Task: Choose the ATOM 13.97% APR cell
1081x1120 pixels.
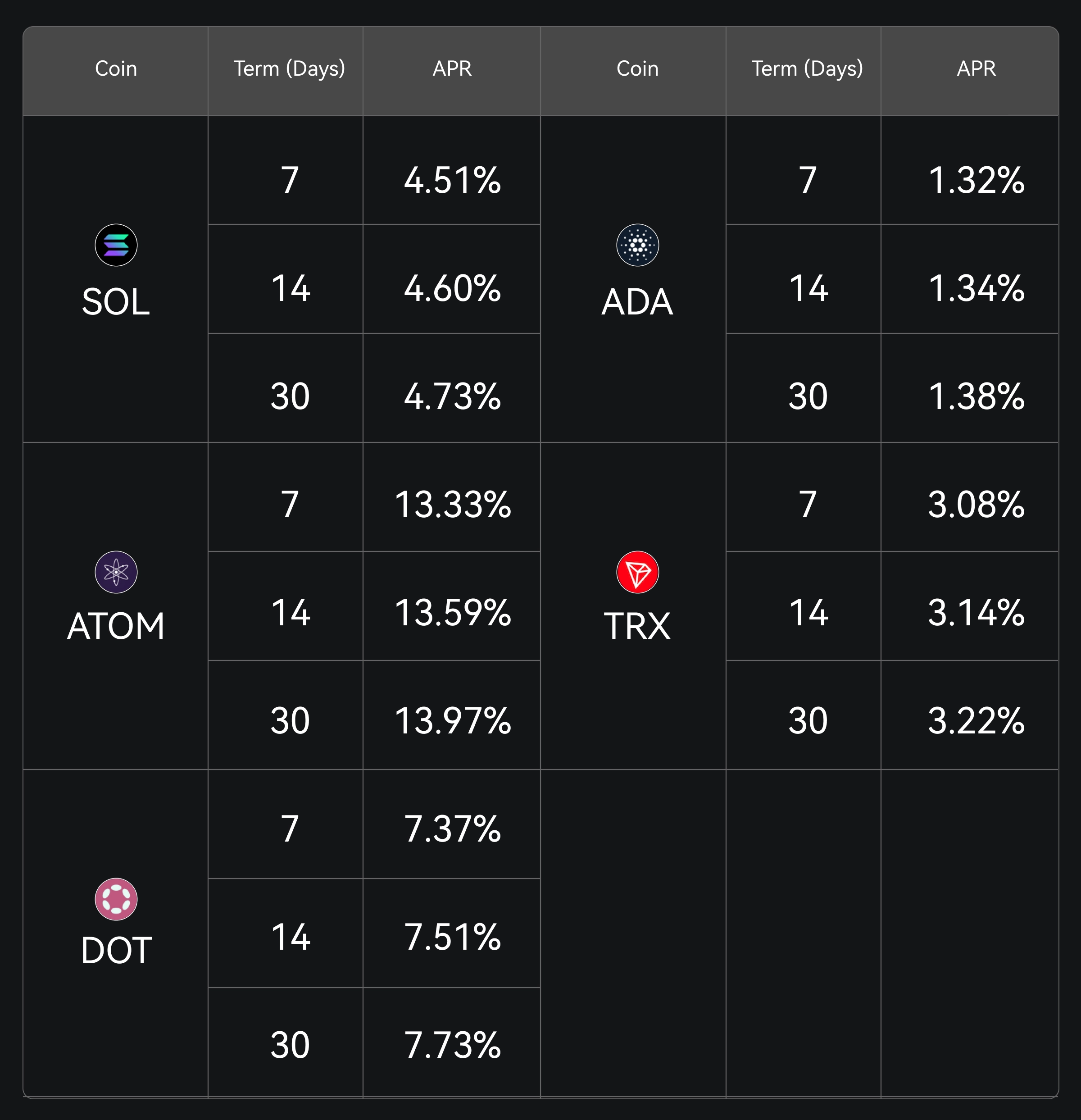Action: (452, 721)
